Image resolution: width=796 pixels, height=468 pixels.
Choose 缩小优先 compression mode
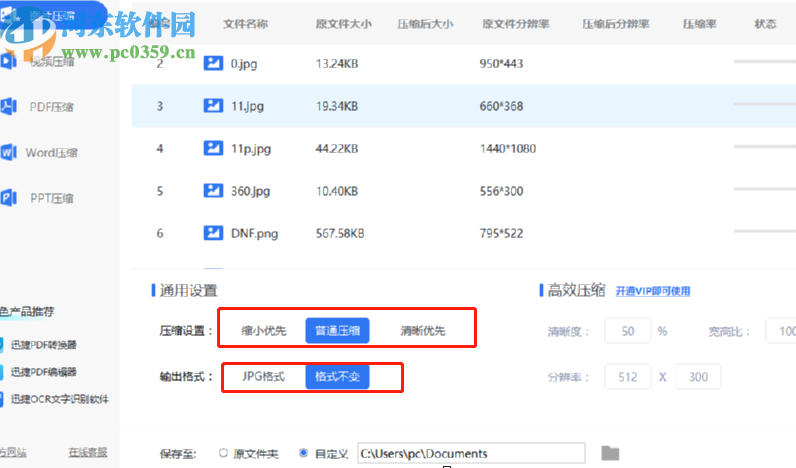click(264, 331)
